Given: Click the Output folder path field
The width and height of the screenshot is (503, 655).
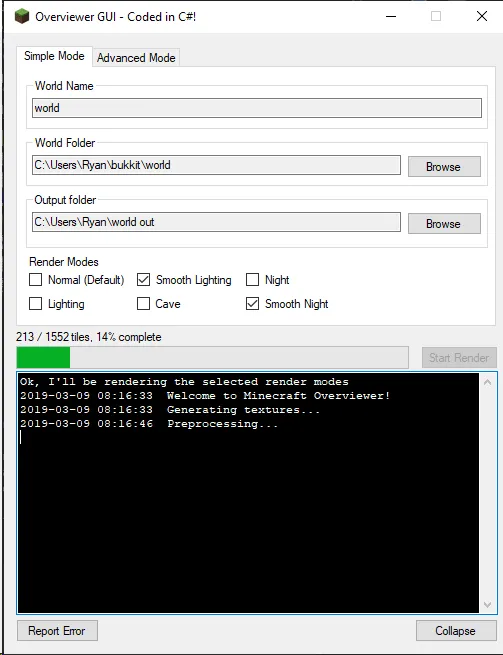Looking at the screenshot, I should [216, 222].
